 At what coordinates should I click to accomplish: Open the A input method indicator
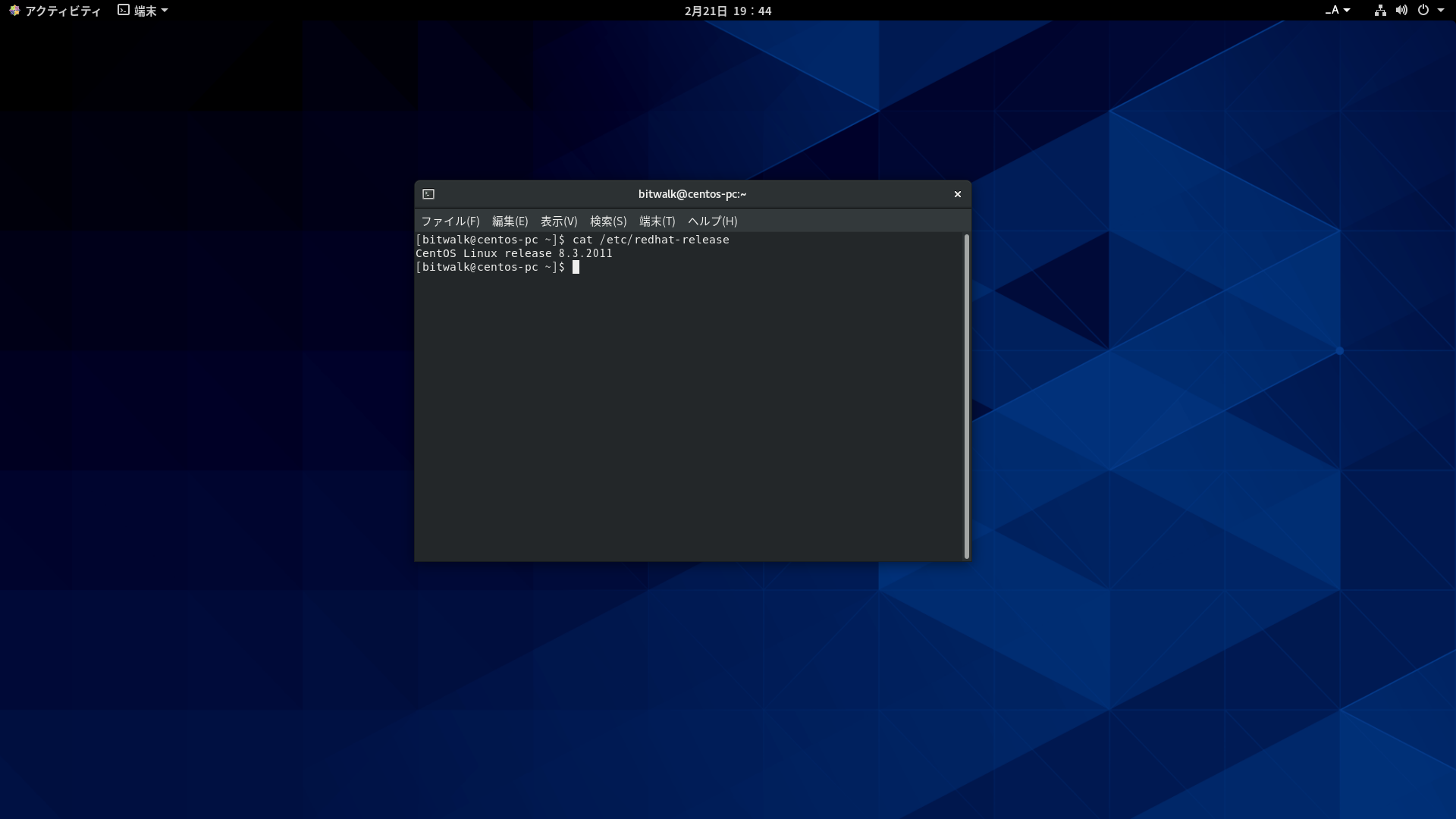point(1332,11)
